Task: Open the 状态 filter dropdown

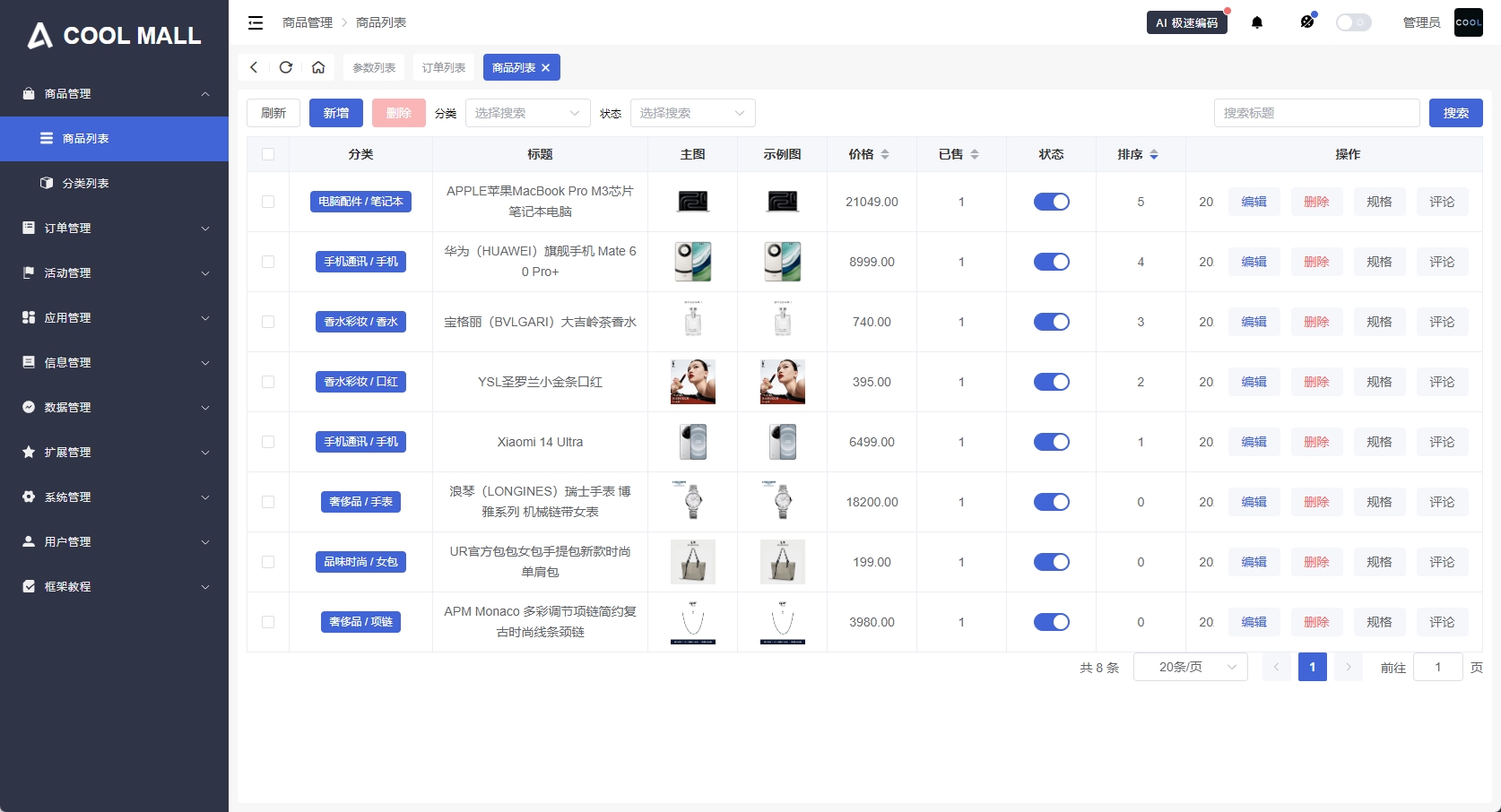Action: coord(693,113)
